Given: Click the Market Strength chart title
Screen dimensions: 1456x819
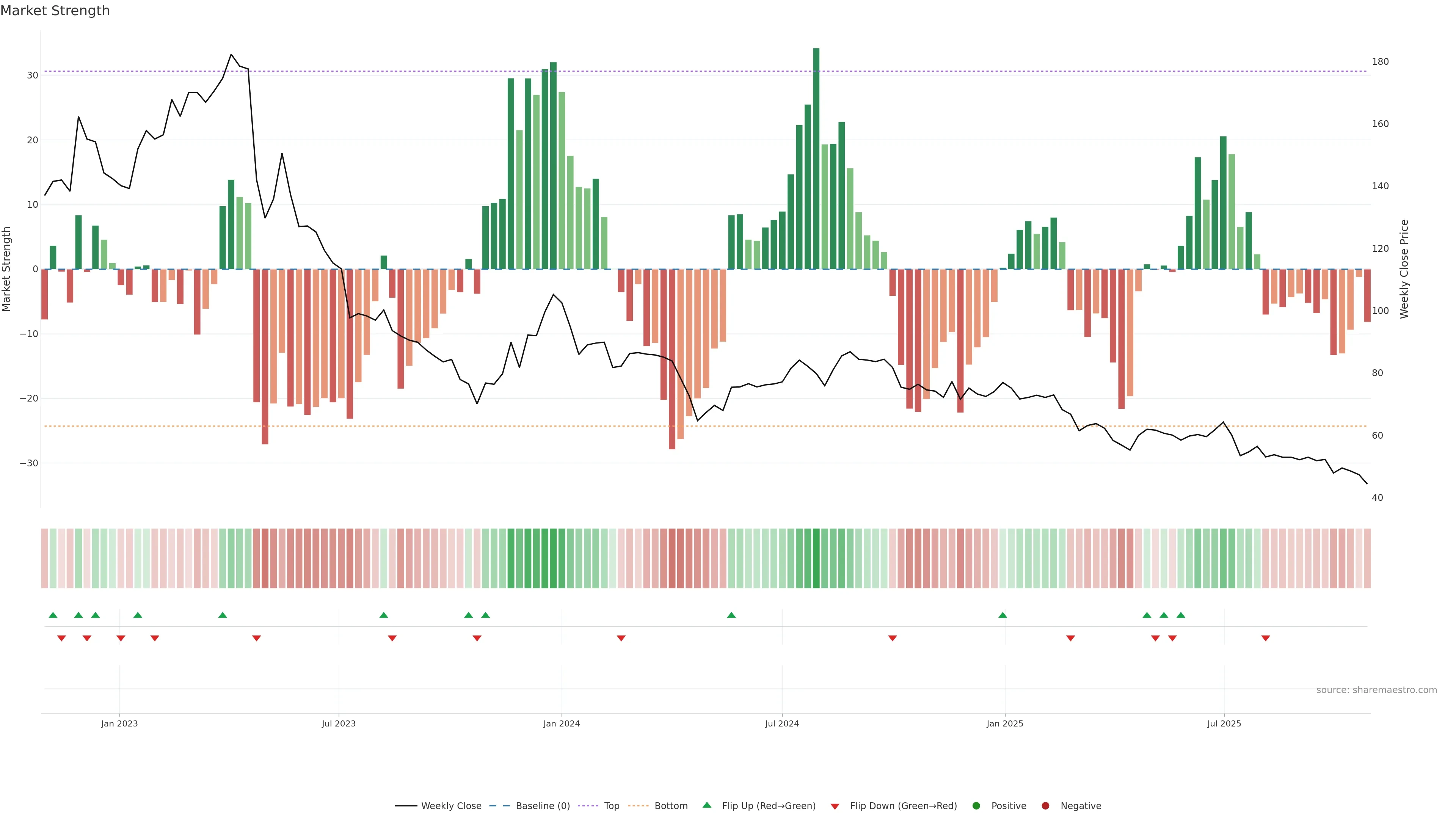Looking at the screenshot, I should click(x=55, y=11).
